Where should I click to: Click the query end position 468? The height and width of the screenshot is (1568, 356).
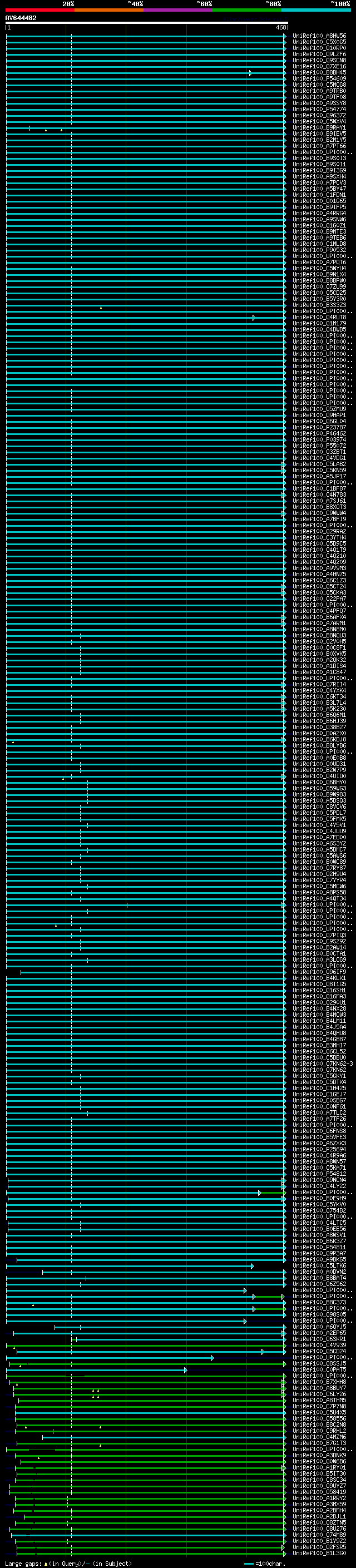tap(280, 27)
